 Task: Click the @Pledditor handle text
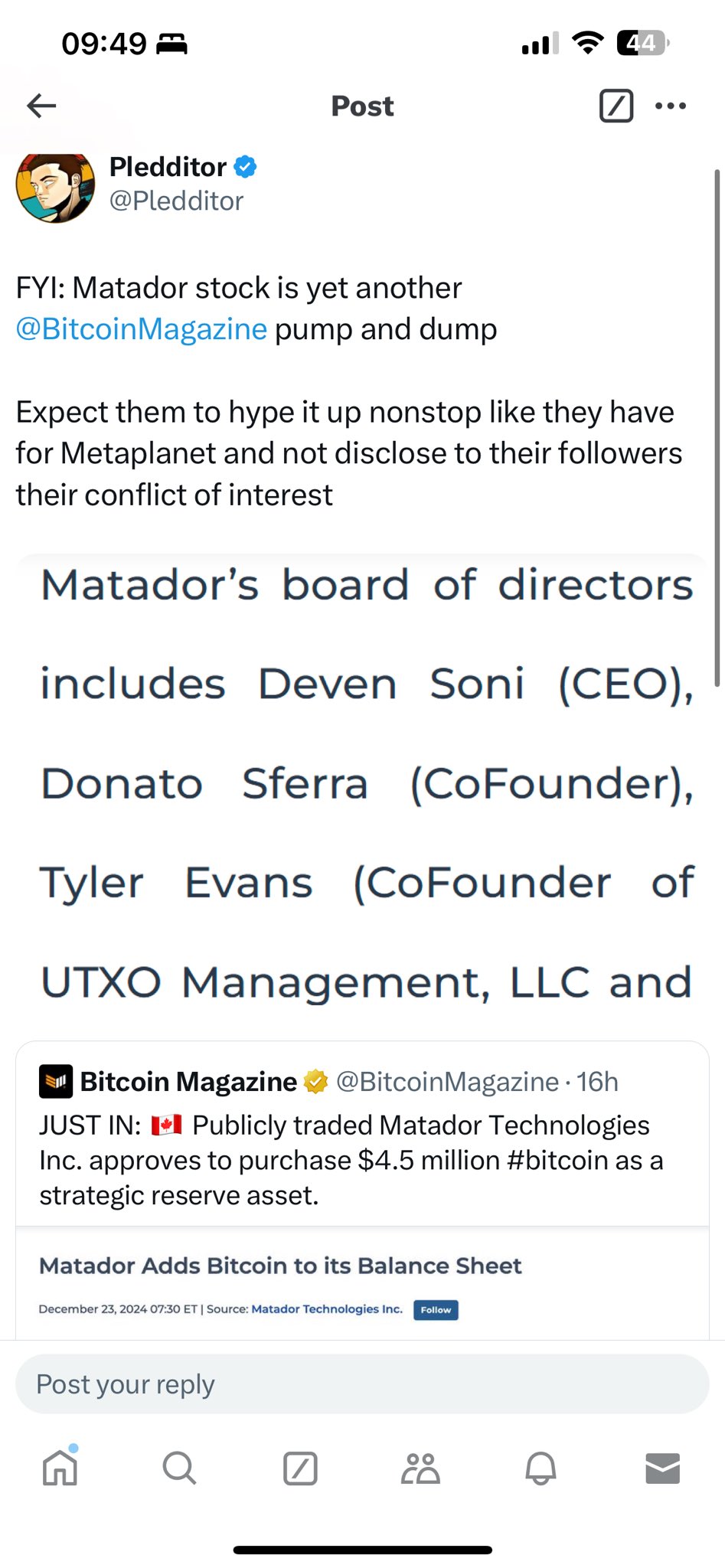[176, 201]
